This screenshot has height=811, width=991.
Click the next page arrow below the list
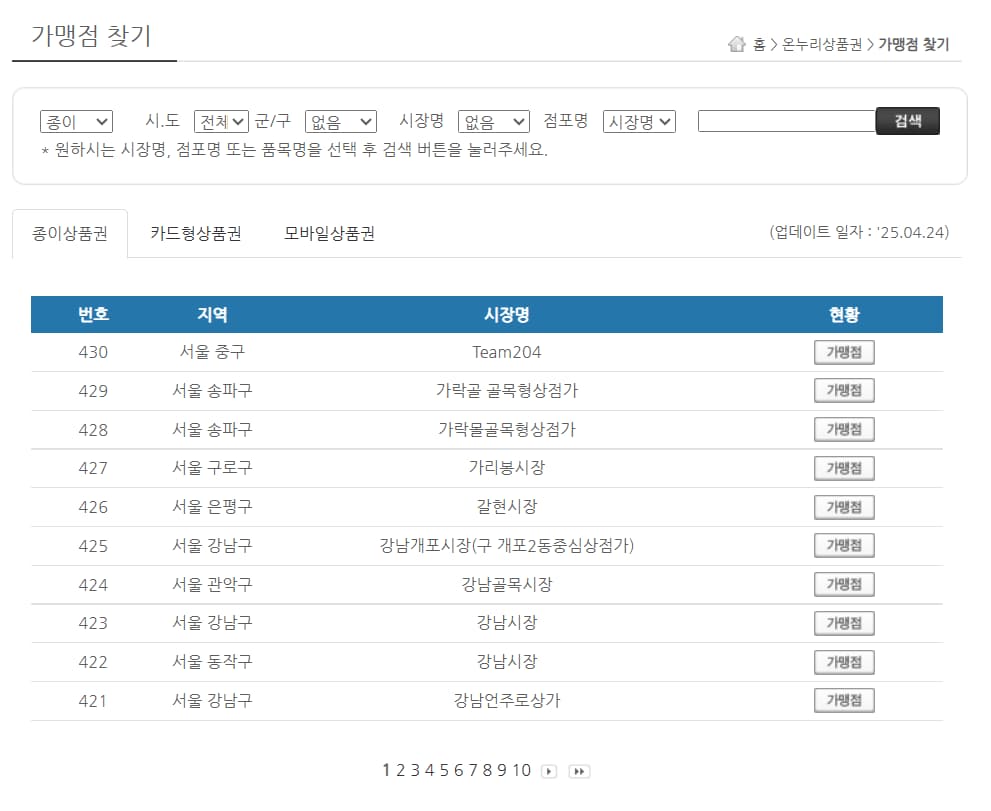click(x=548, y=771)
